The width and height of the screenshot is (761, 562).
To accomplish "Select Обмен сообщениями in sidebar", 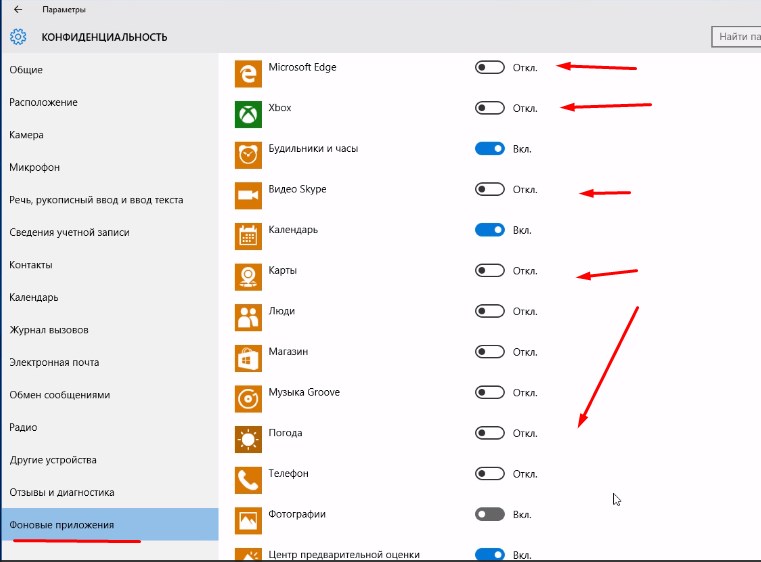I will pos(109,395).
